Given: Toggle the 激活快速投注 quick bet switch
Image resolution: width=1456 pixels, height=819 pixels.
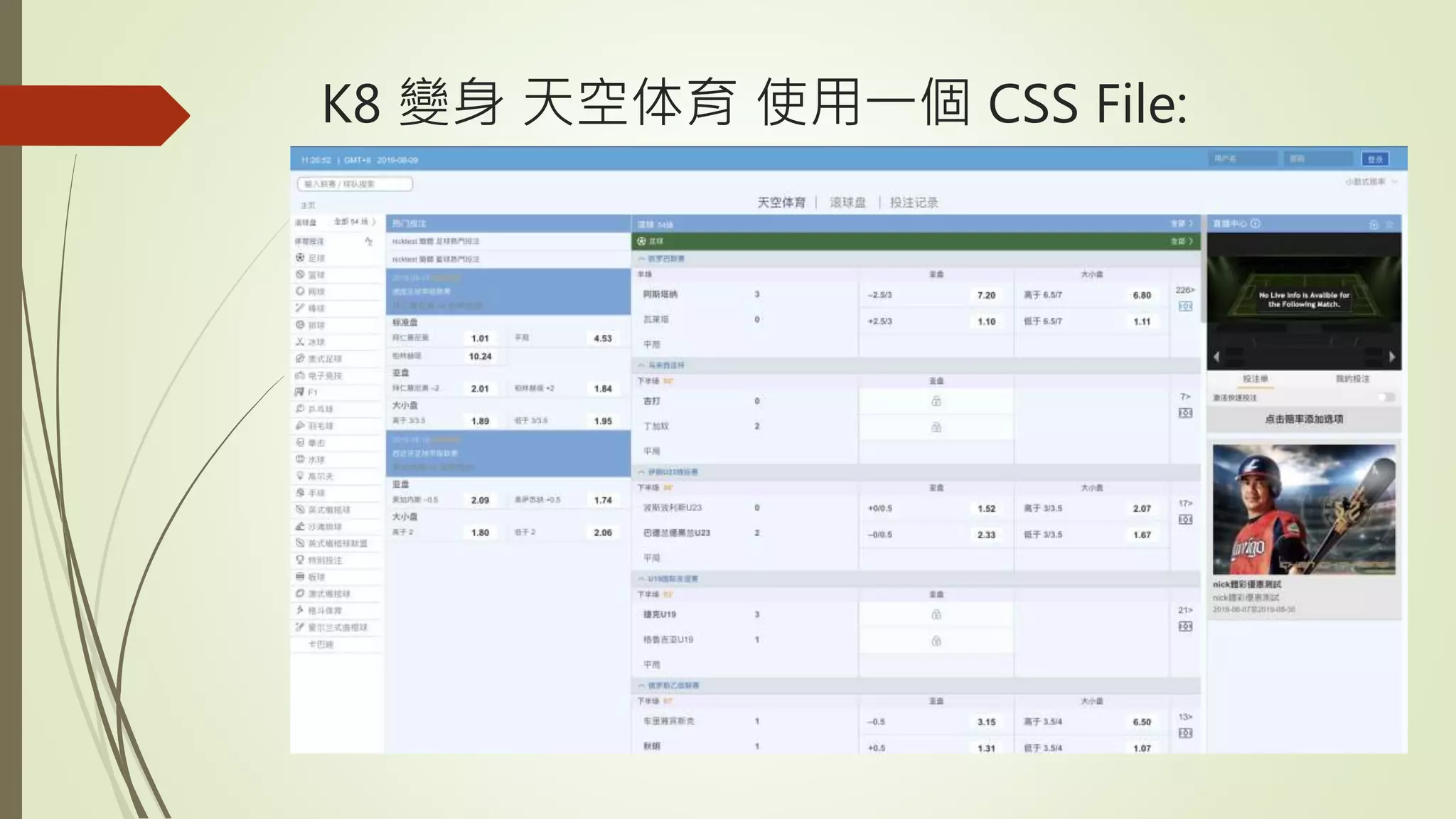Looking at the screenshot, I should point(1386,397).
